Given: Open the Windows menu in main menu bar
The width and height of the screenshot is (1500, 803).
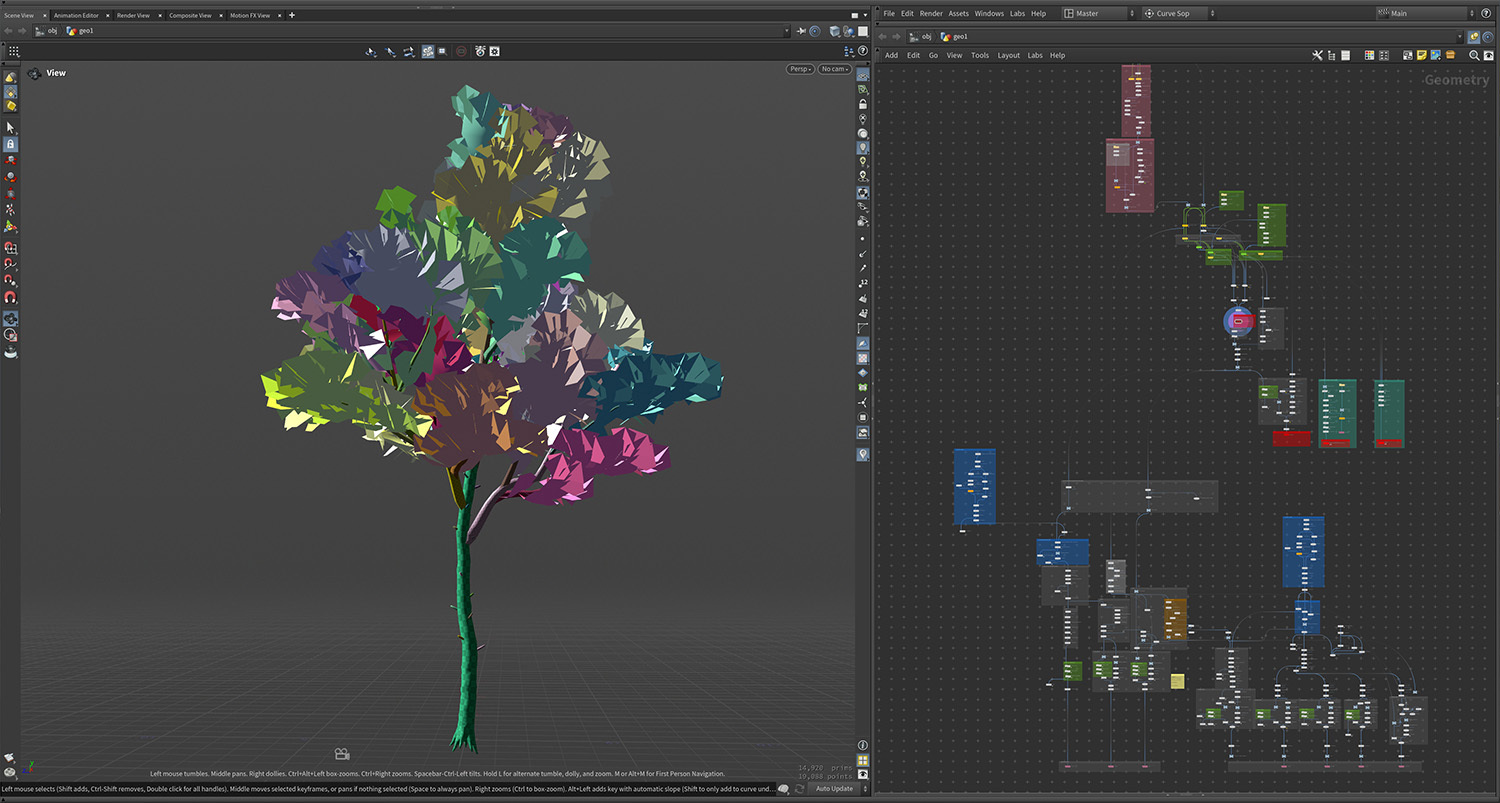Looking at the screenshot, I should pyautogui.click(x=988, y=13).
